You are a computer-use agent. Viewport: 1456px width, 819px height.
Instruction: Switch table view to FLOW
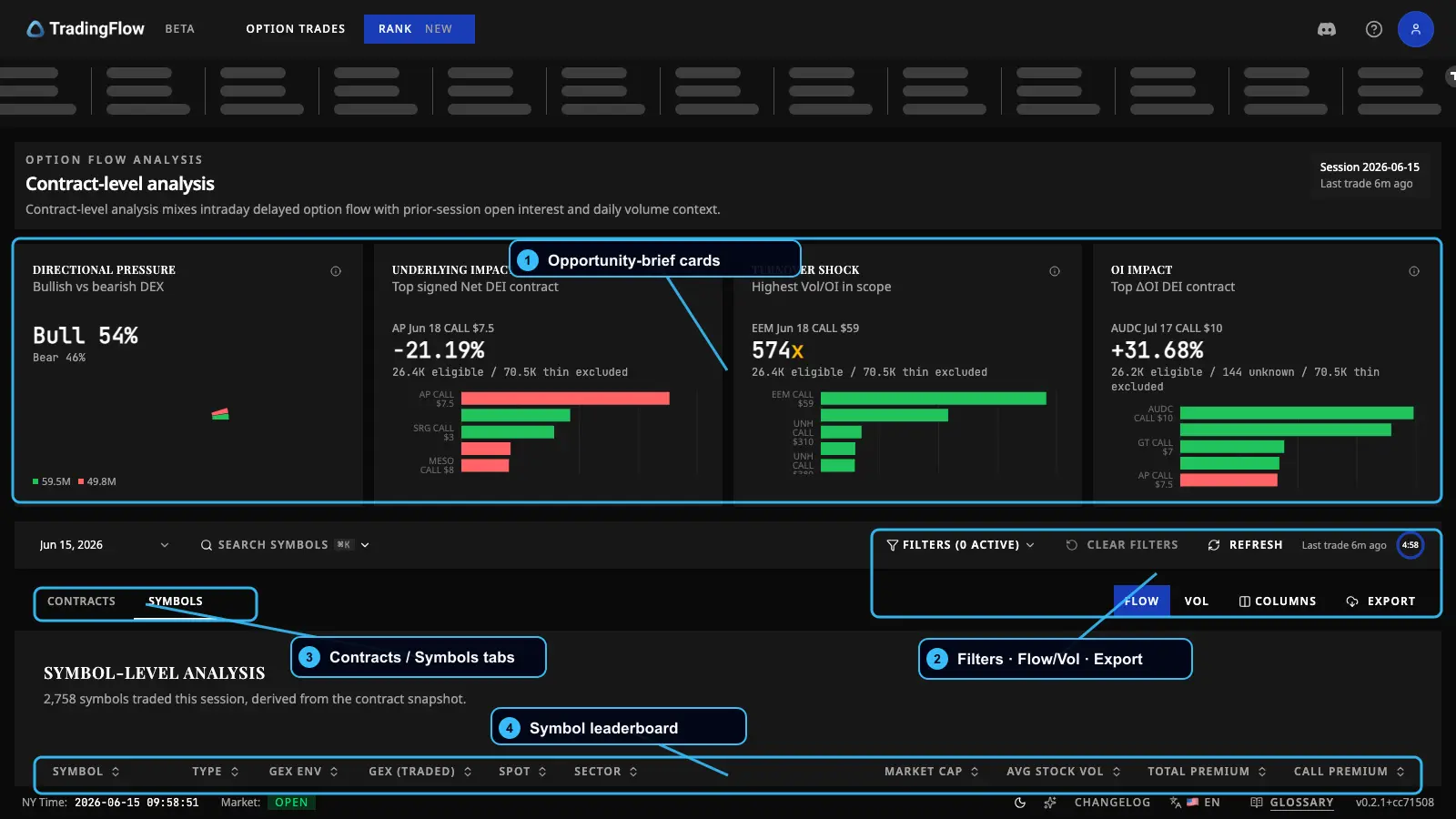[1141, 602]
